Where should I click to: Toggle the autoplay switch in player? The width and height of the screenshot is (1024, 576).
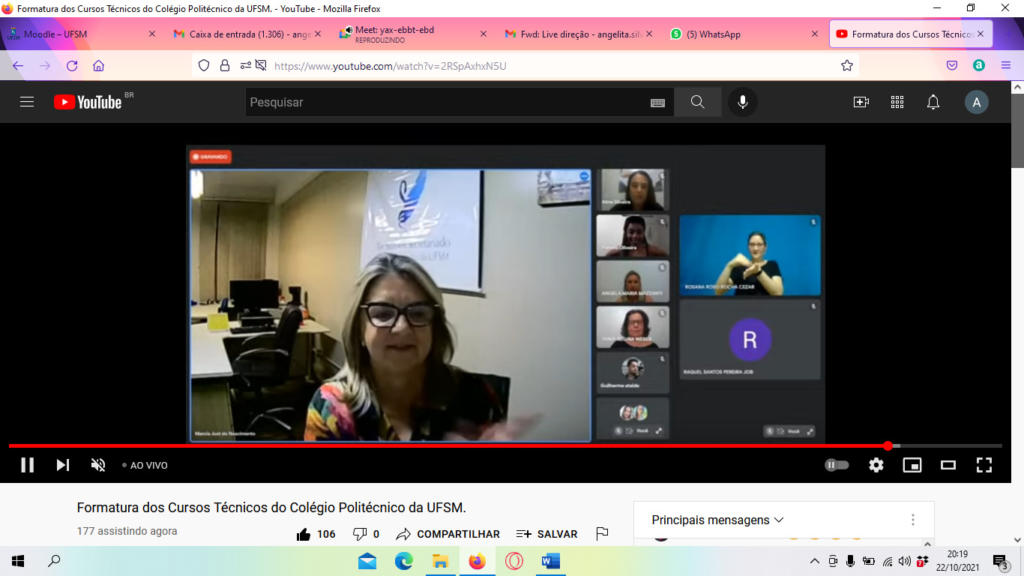coord(836,465)
